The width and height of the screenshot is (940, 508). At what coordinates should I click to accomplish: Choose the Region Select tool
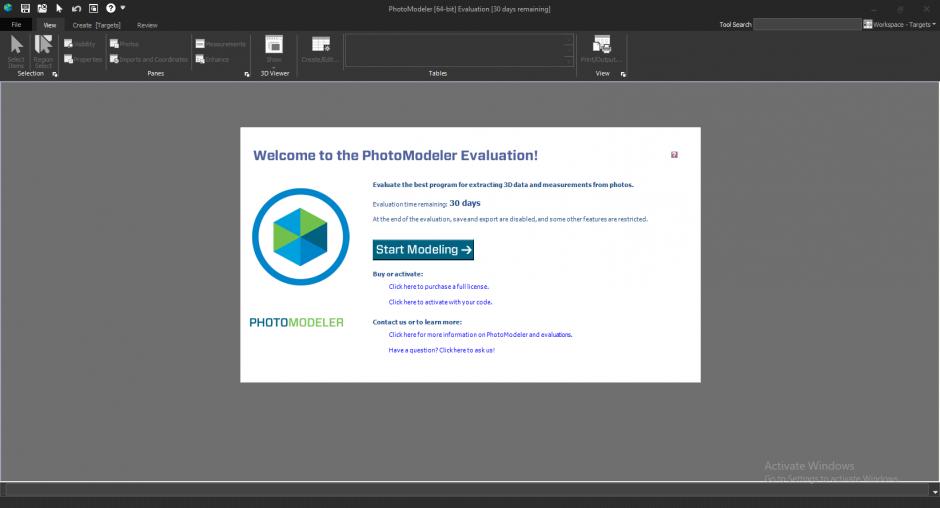pyautogui.click(x=43, y=51)
